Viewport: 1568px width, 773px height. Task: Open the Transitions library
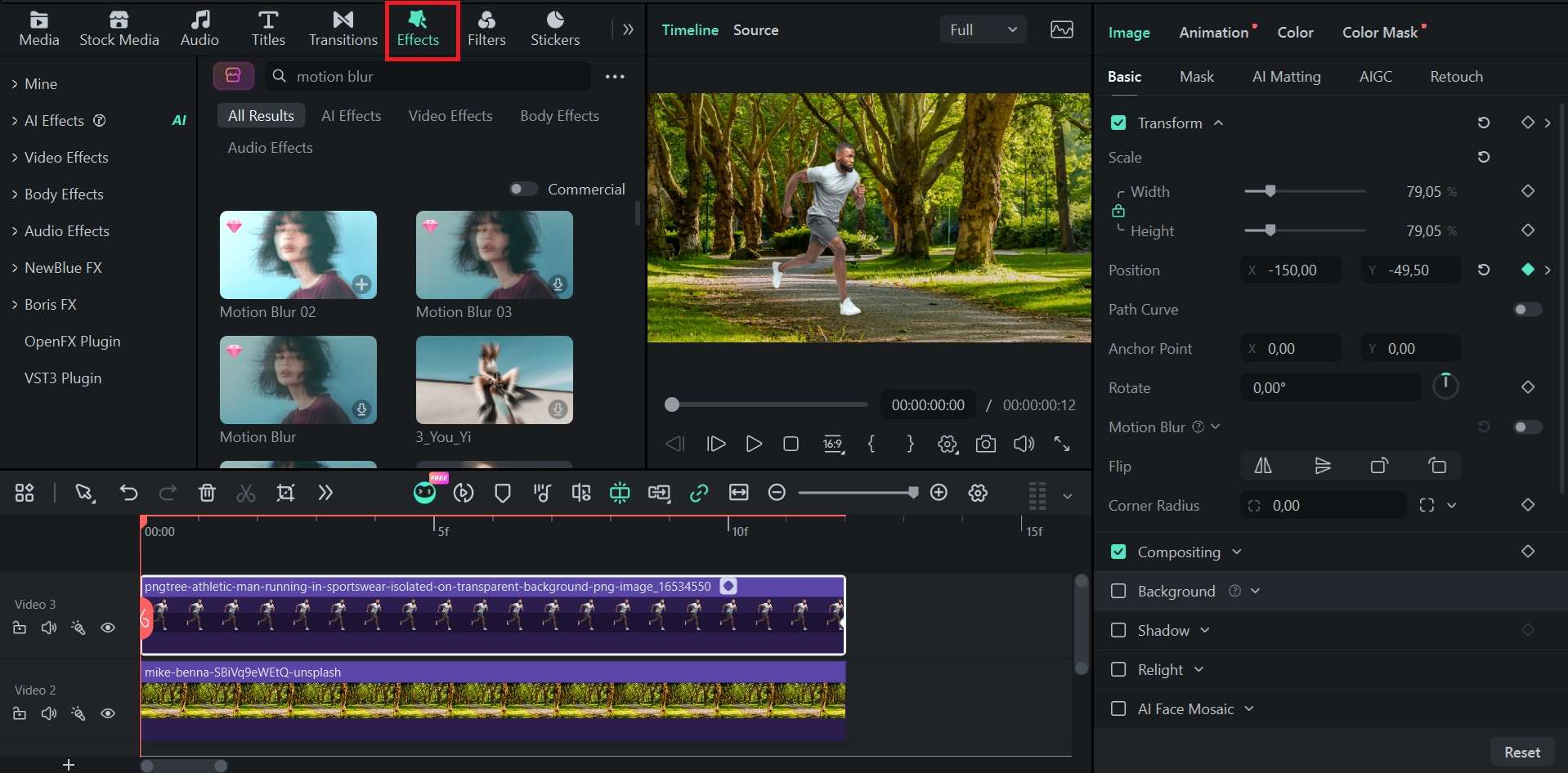(x=343, y=29)
